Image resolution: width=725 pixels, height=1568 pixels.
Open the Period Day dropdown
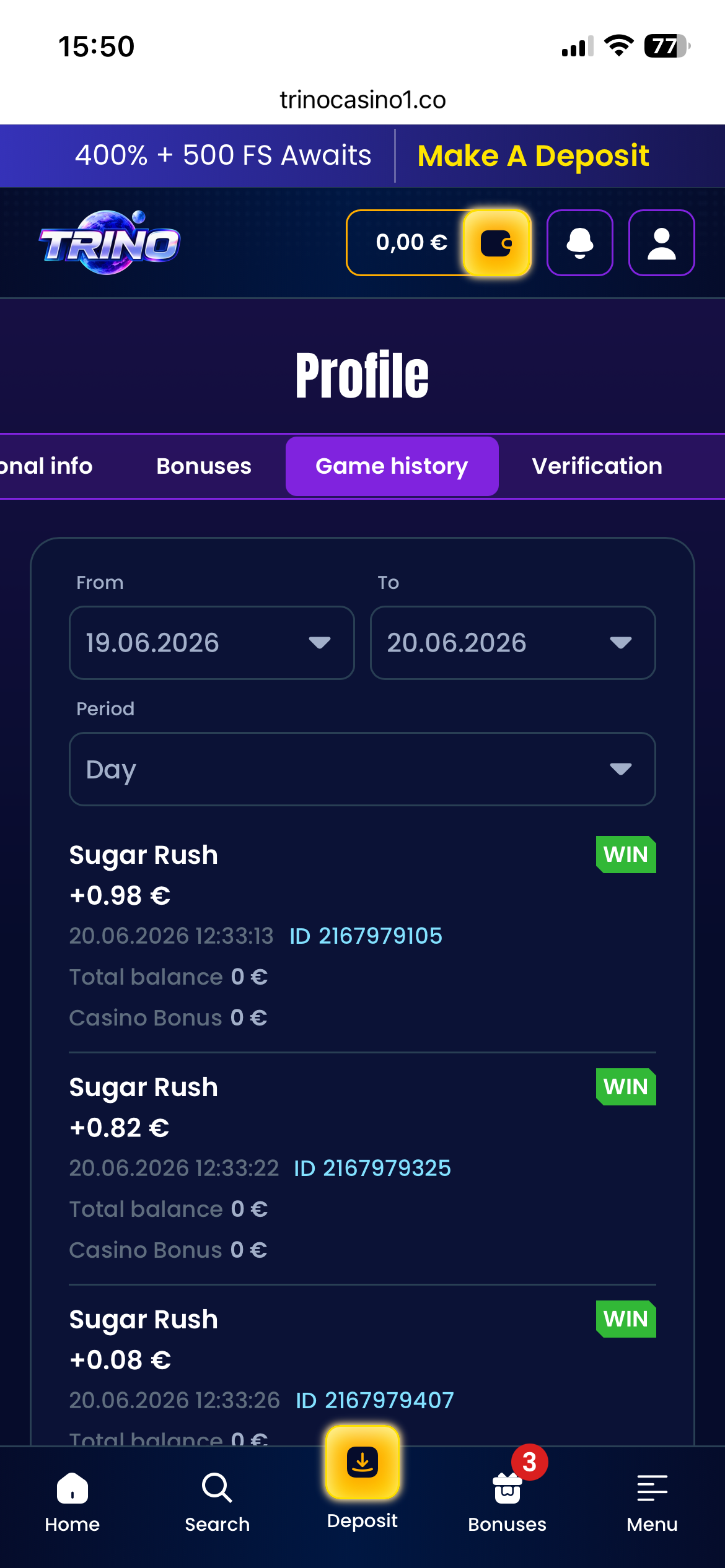(362, 769)
